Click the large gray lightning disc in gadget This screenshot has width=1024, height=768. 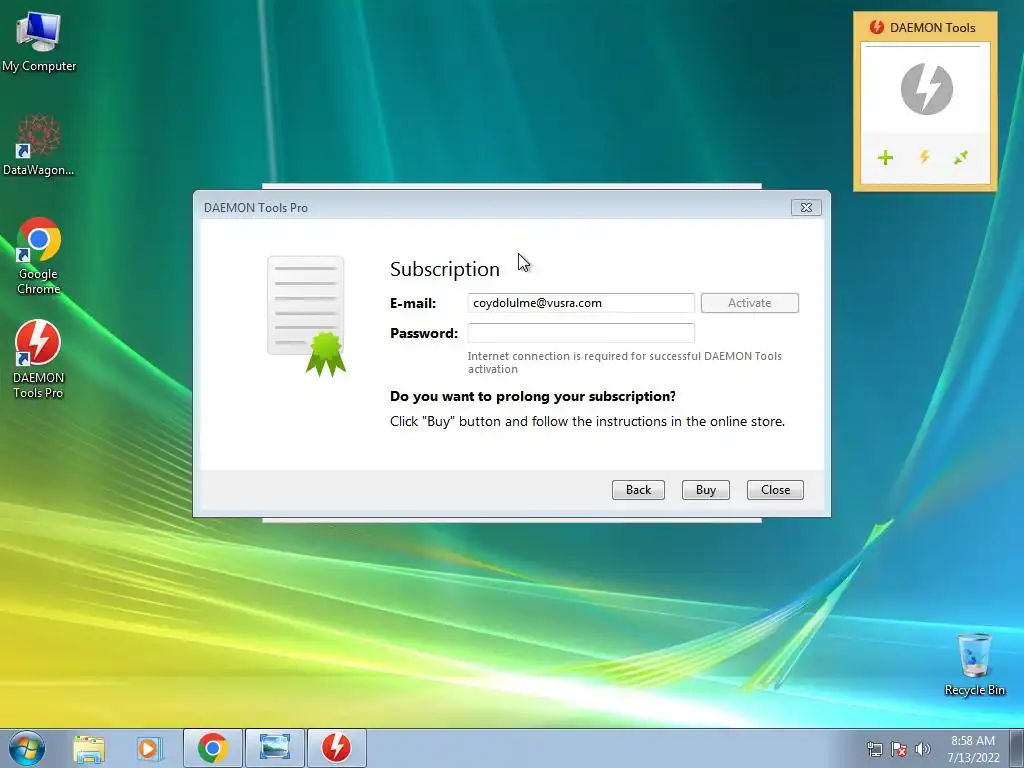tap(926, 88)
